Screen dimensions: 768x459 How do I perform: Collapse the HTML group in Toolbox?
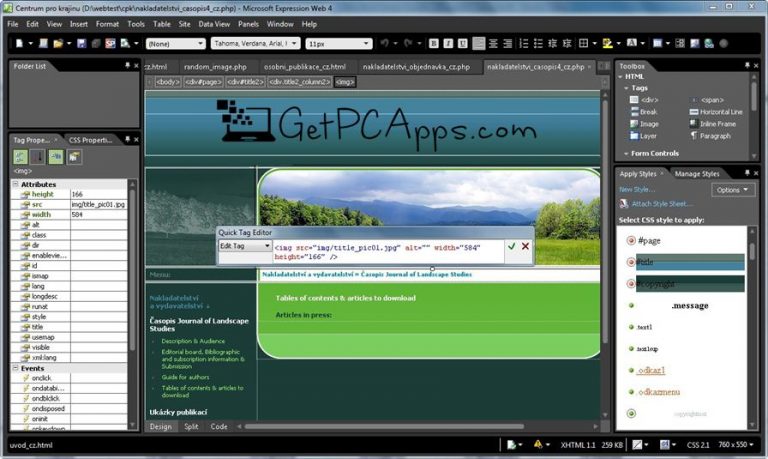(621, 76)
